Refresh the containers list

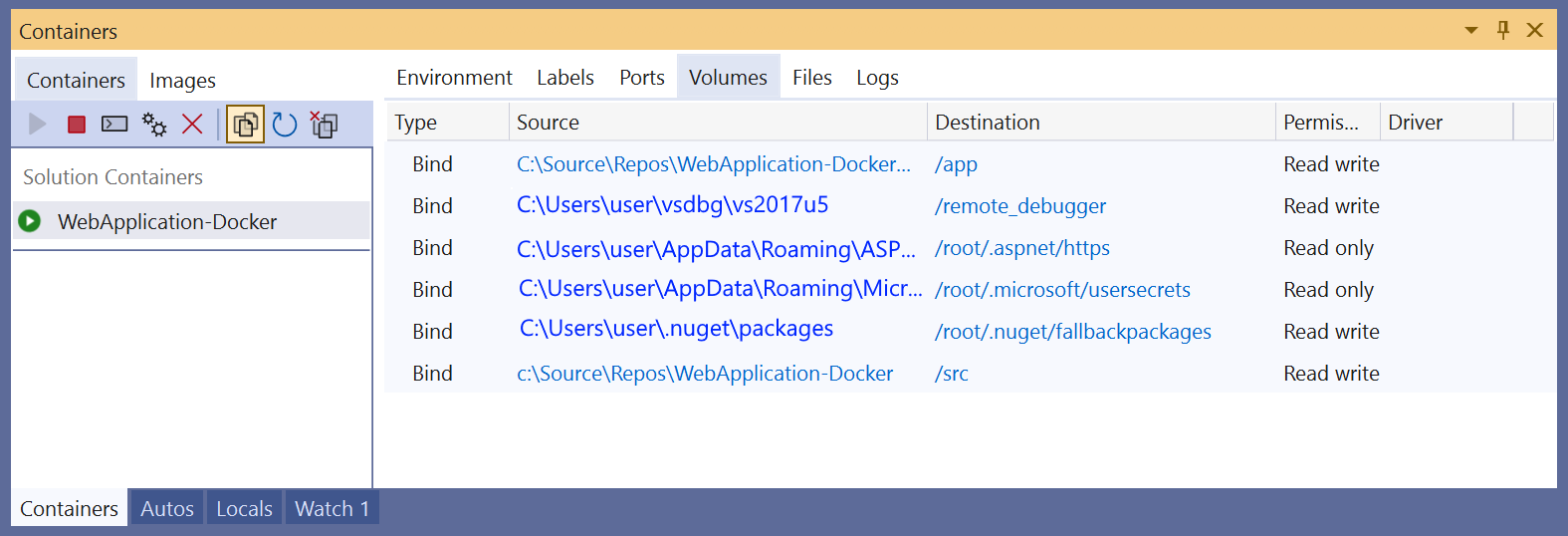[x=285, y=124]
